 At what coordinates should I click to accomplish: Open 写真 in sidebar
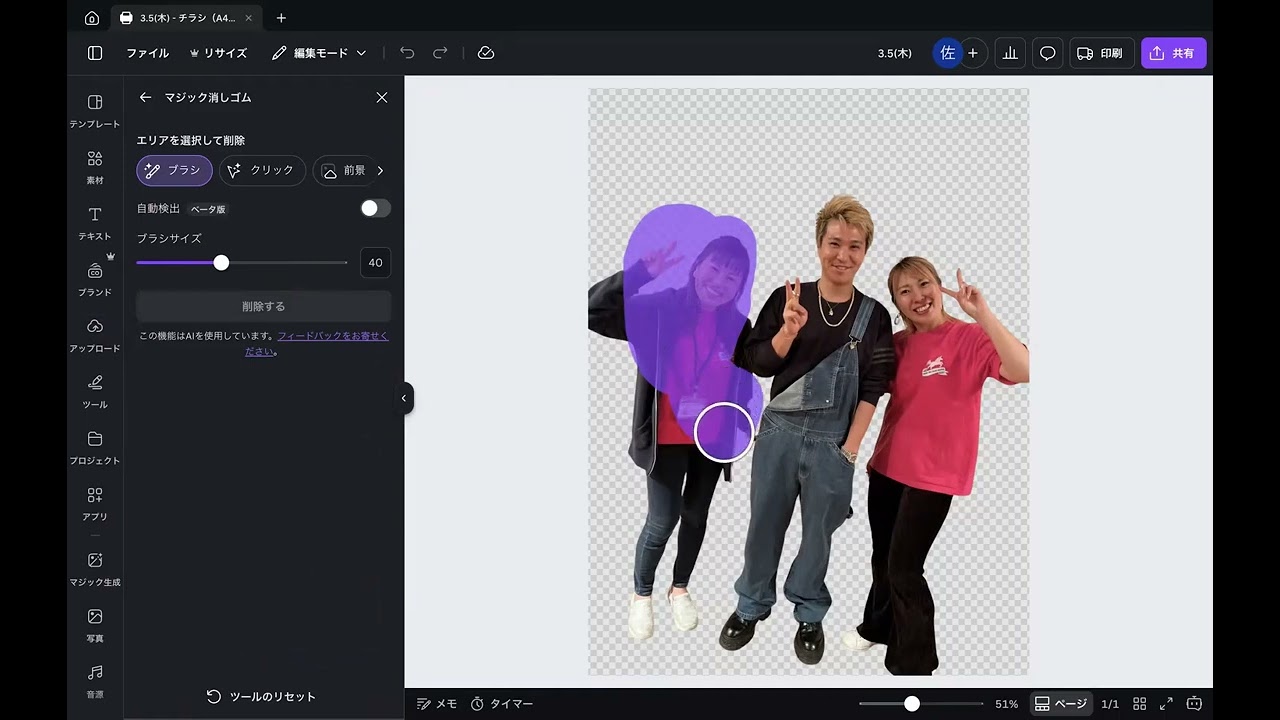pos(95,624)
